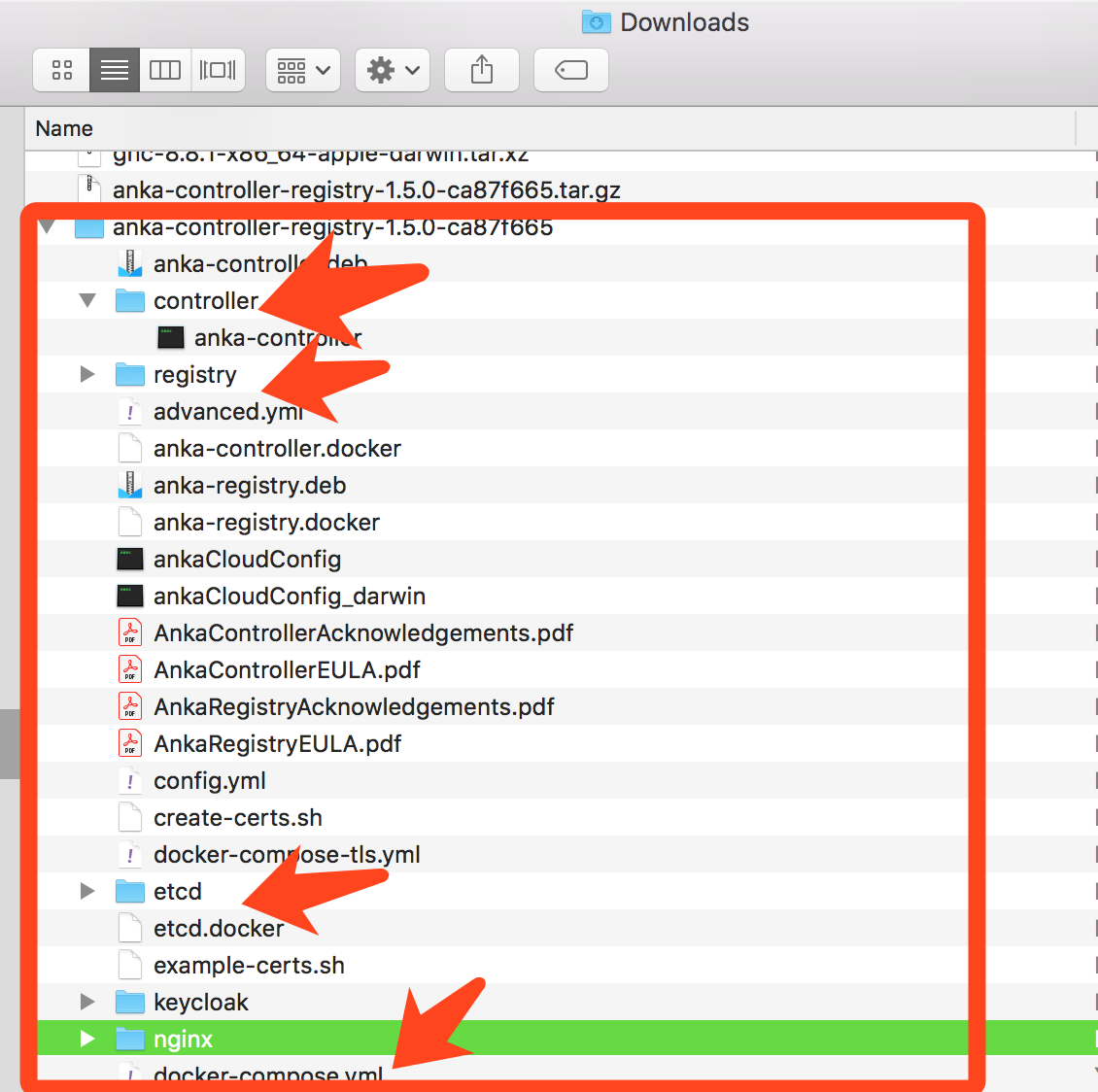Click the anka-registry.deb package icon
The height and width of the screenshot is (1092, 1098).
pyautogui.click(x=130, y=485)
